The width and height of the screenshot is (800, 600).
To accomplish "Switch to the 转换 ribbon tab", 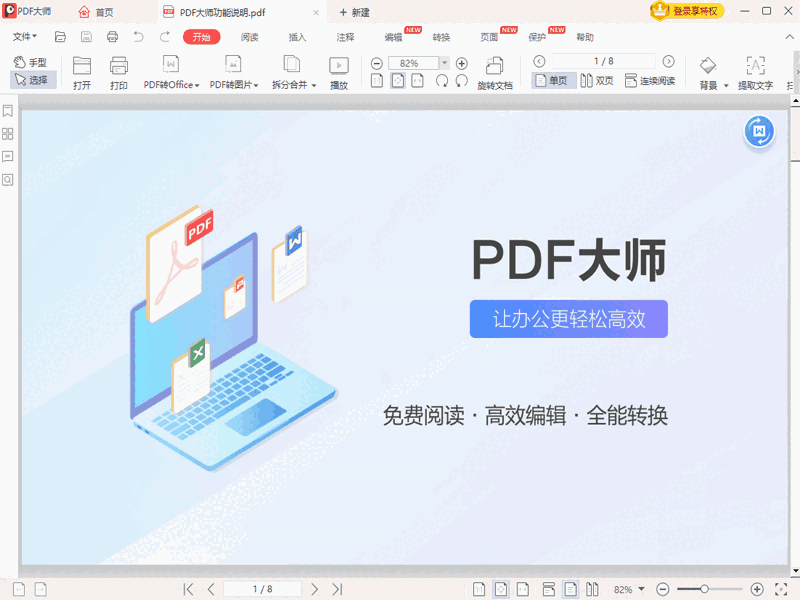I will click(x=441, y=37).
